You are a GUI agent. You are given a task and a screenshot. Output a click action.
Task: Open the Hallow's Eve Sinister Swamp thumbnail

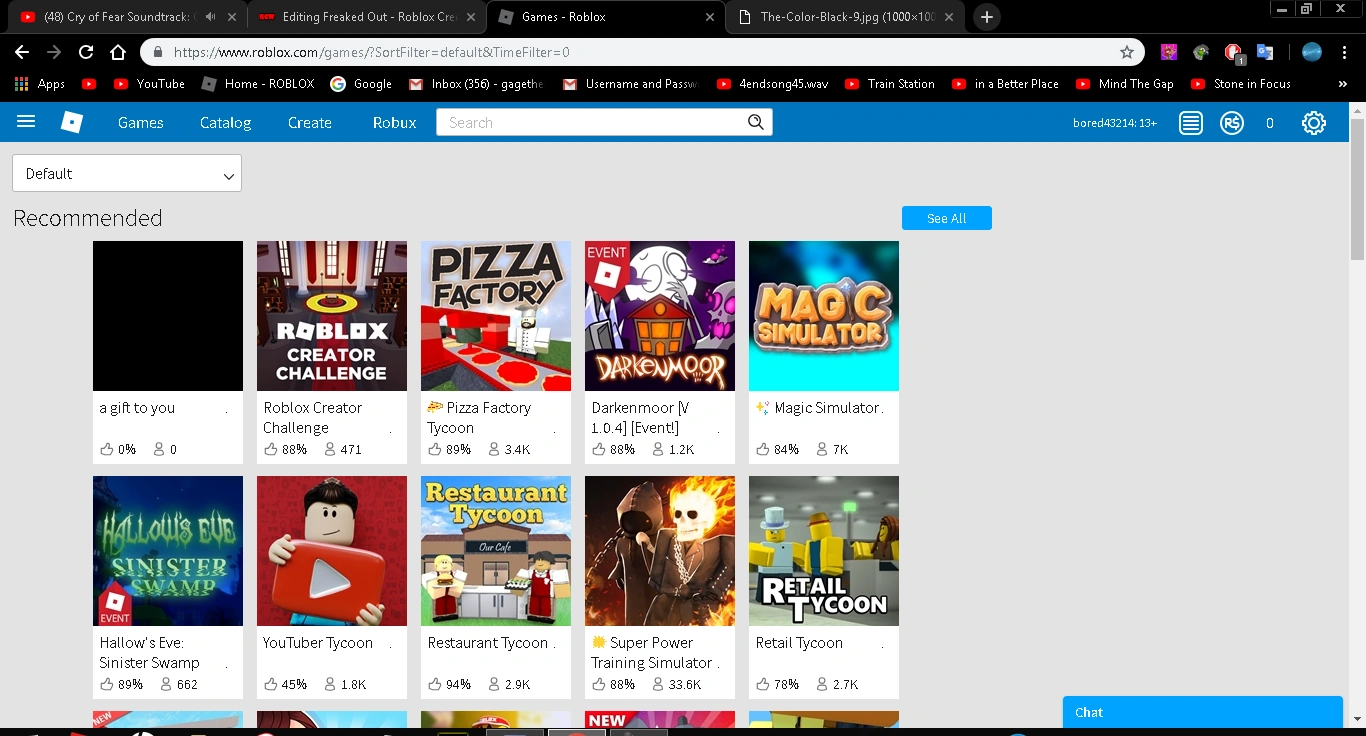pos(168,551)
